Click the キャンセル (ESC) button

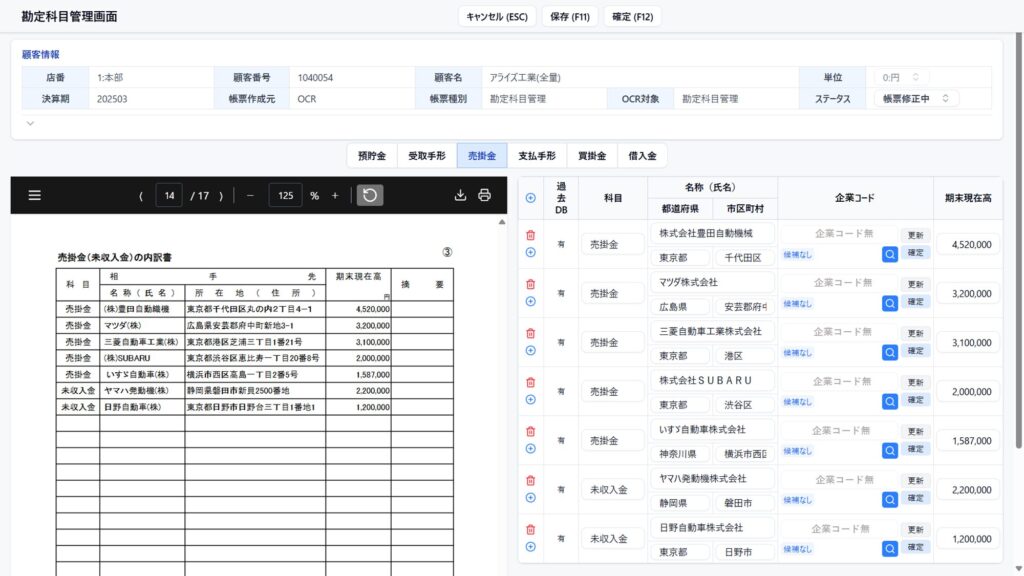[x=497, y=16]
